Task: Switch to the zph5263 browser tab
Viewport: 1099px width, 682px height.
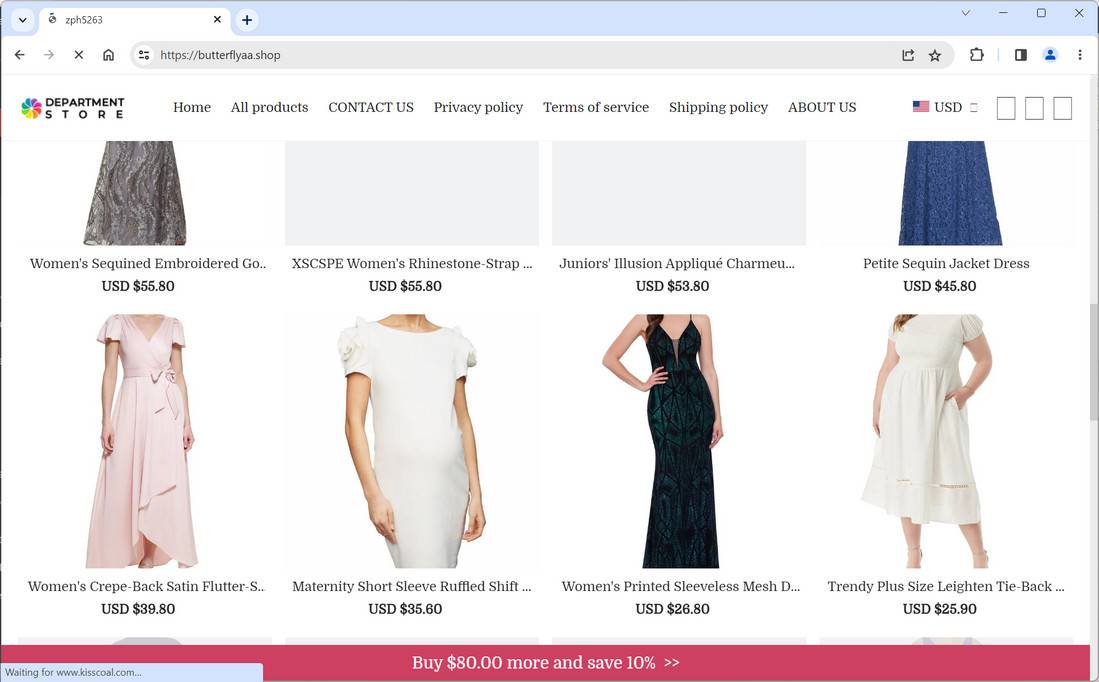Action: pos(120,19)
